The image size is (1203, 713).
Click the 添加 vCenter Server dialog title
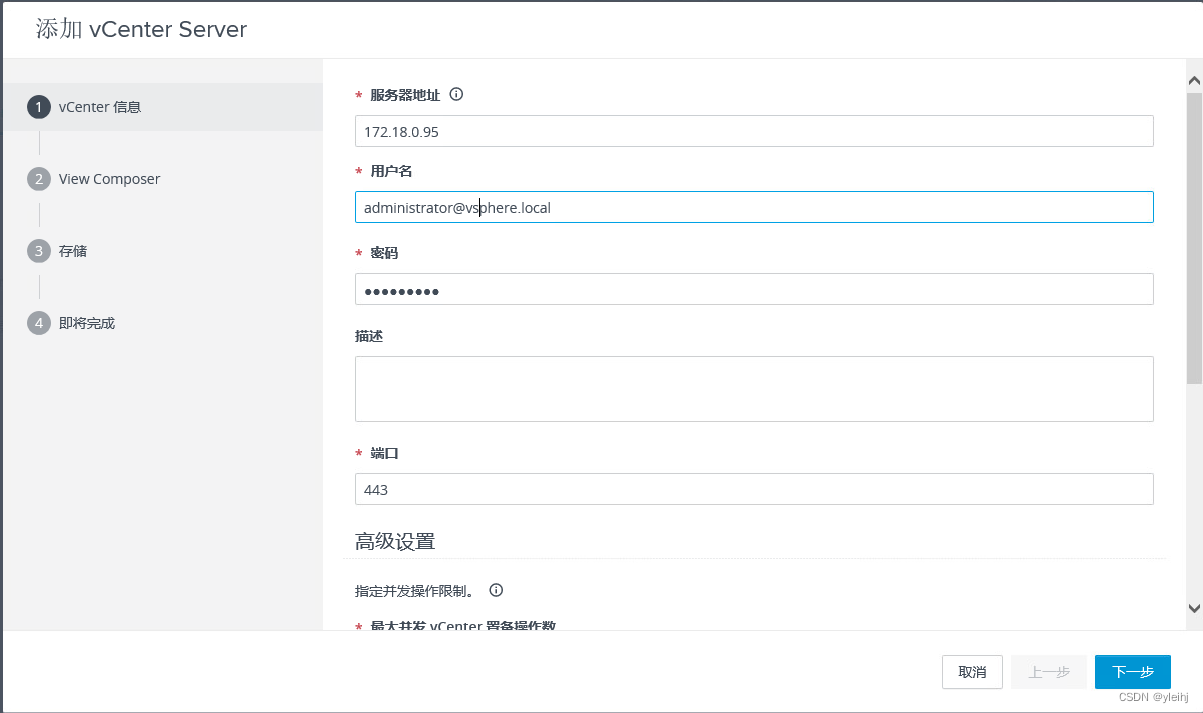coord(141,29)
